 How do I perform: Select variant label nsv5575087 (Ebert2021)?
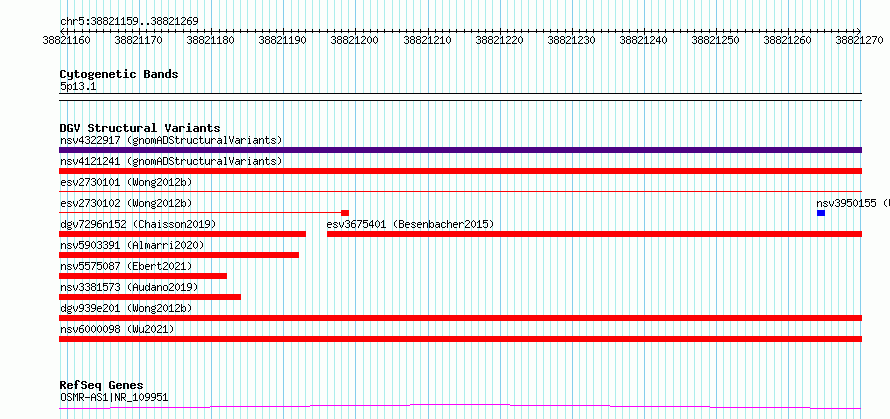coord(126,266)
